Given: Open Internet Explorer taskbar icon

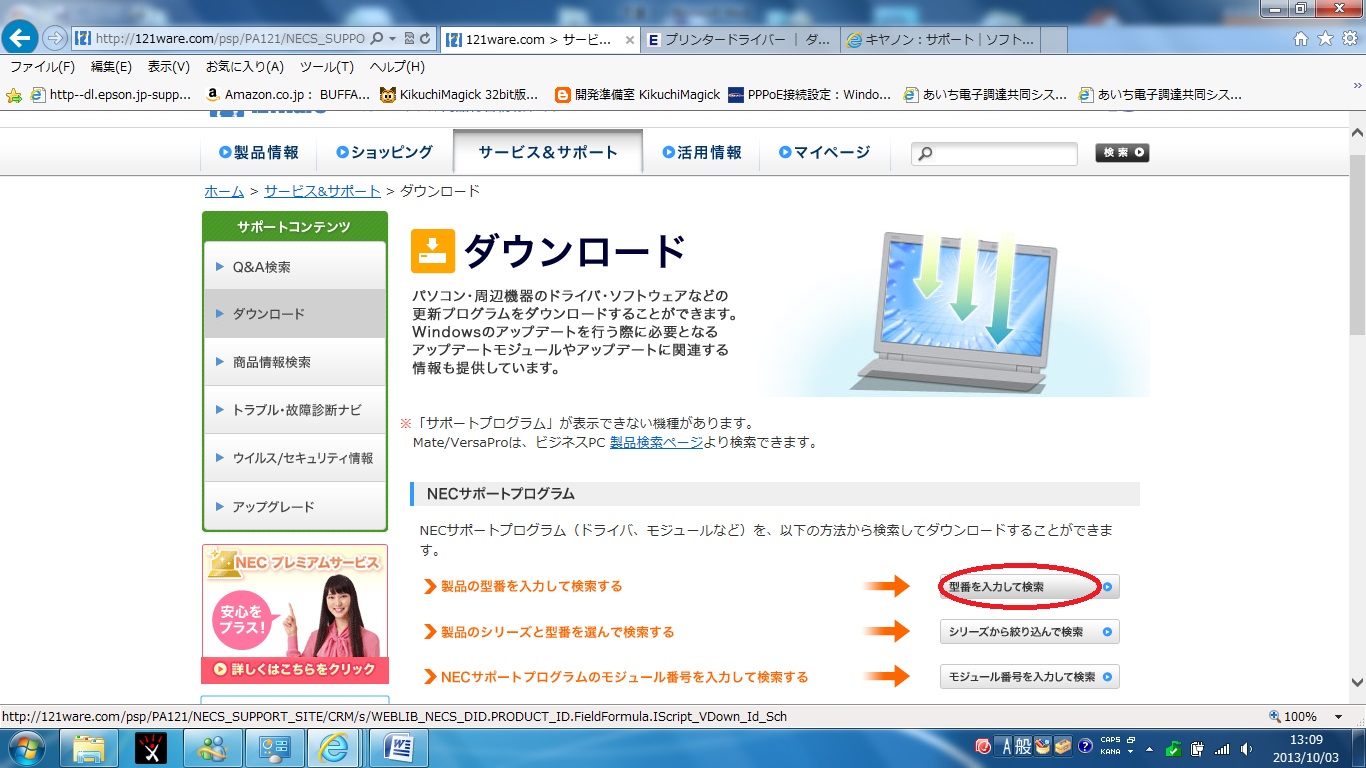Looking at the screenshot, I should (x=334, y=747).
